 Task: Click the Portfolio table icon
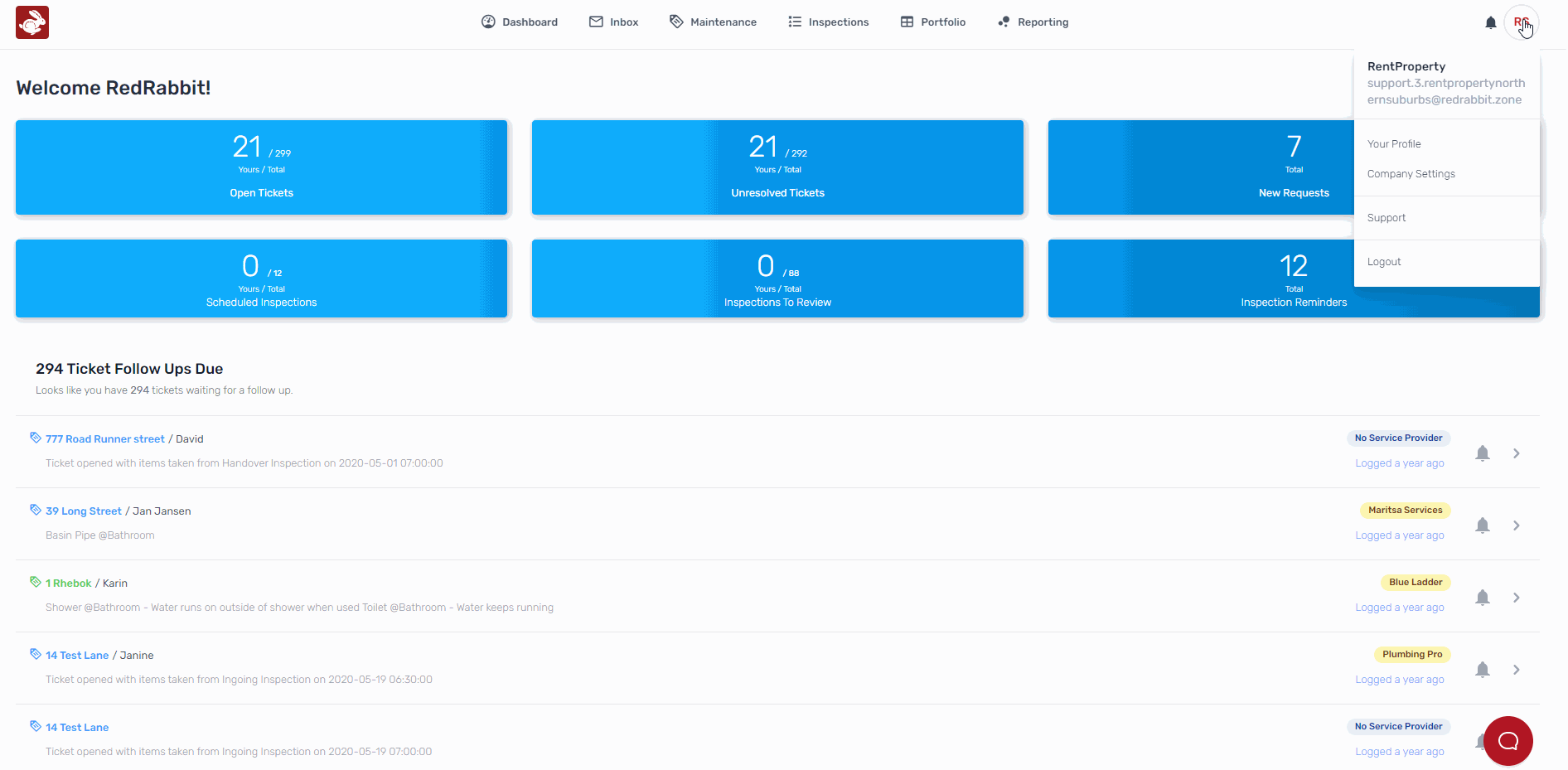tap(907, 22)
